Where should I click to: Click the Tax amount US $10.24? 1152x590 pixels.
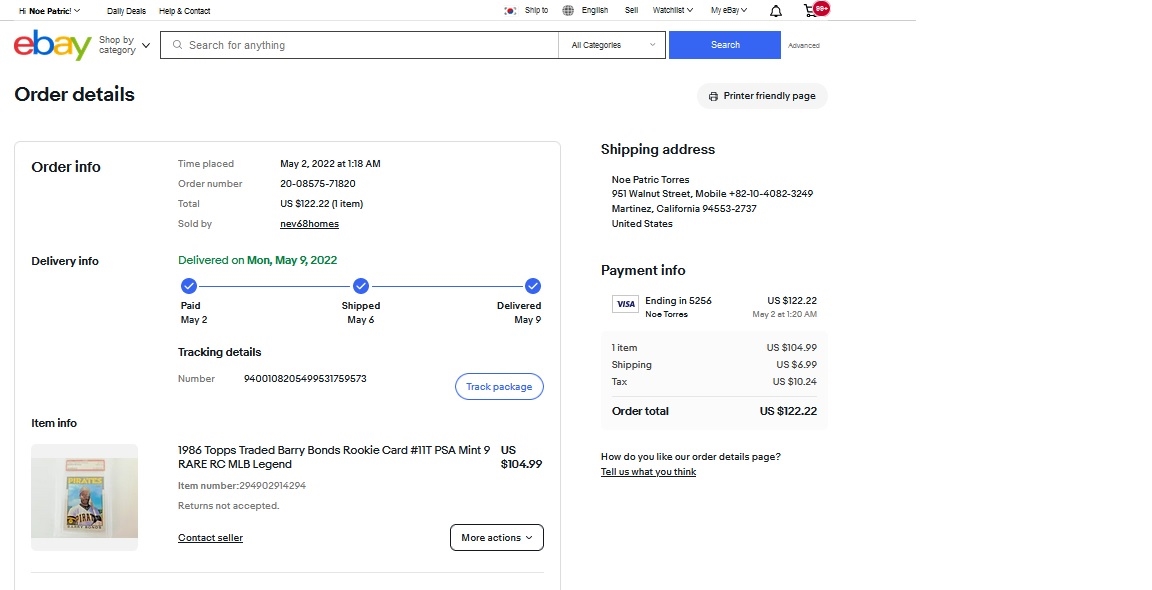(794, 382)
